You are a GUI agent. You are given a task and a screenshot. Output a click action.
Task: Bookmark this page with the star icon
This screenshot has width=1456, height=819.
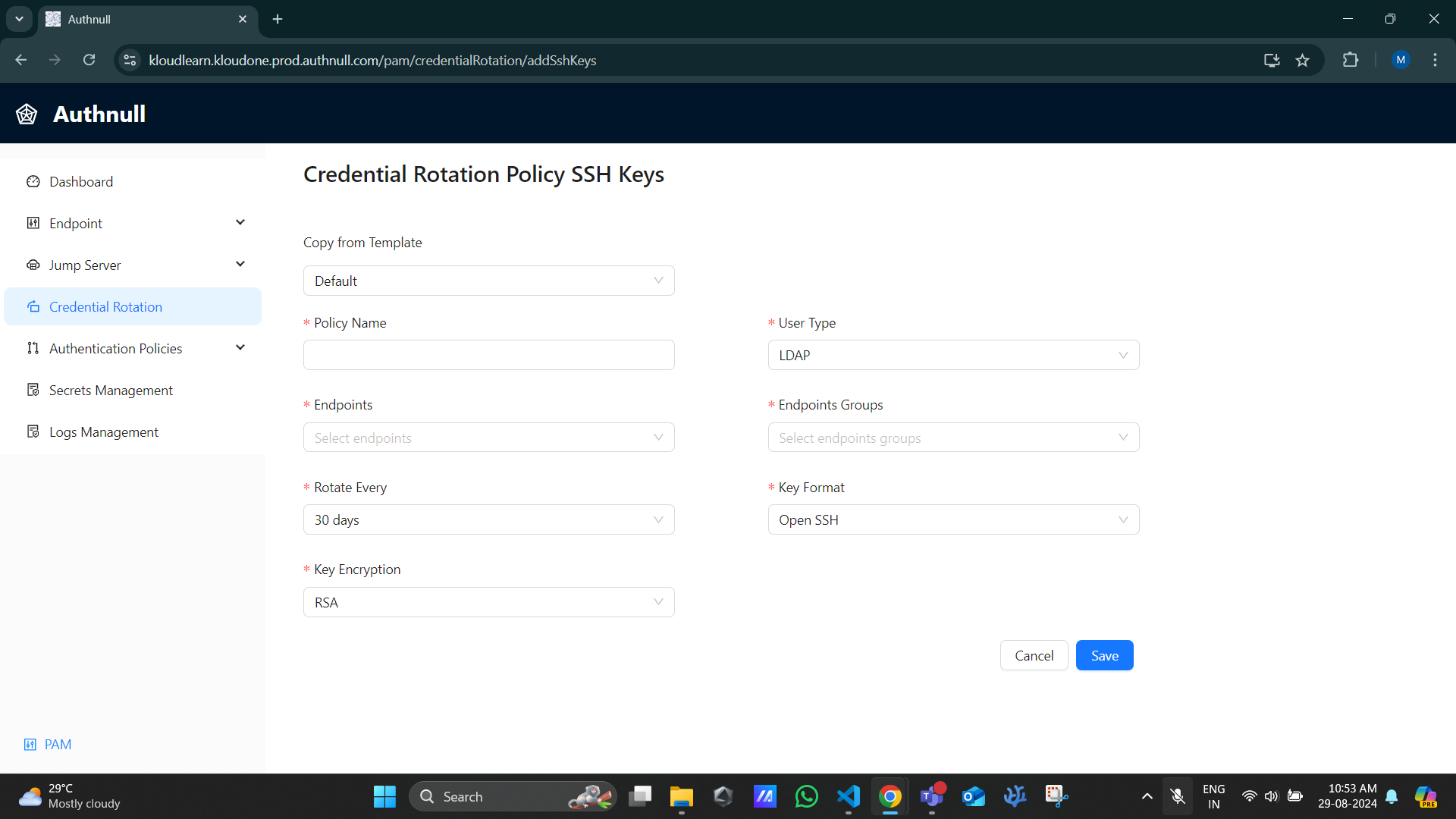click(1303, 60)
